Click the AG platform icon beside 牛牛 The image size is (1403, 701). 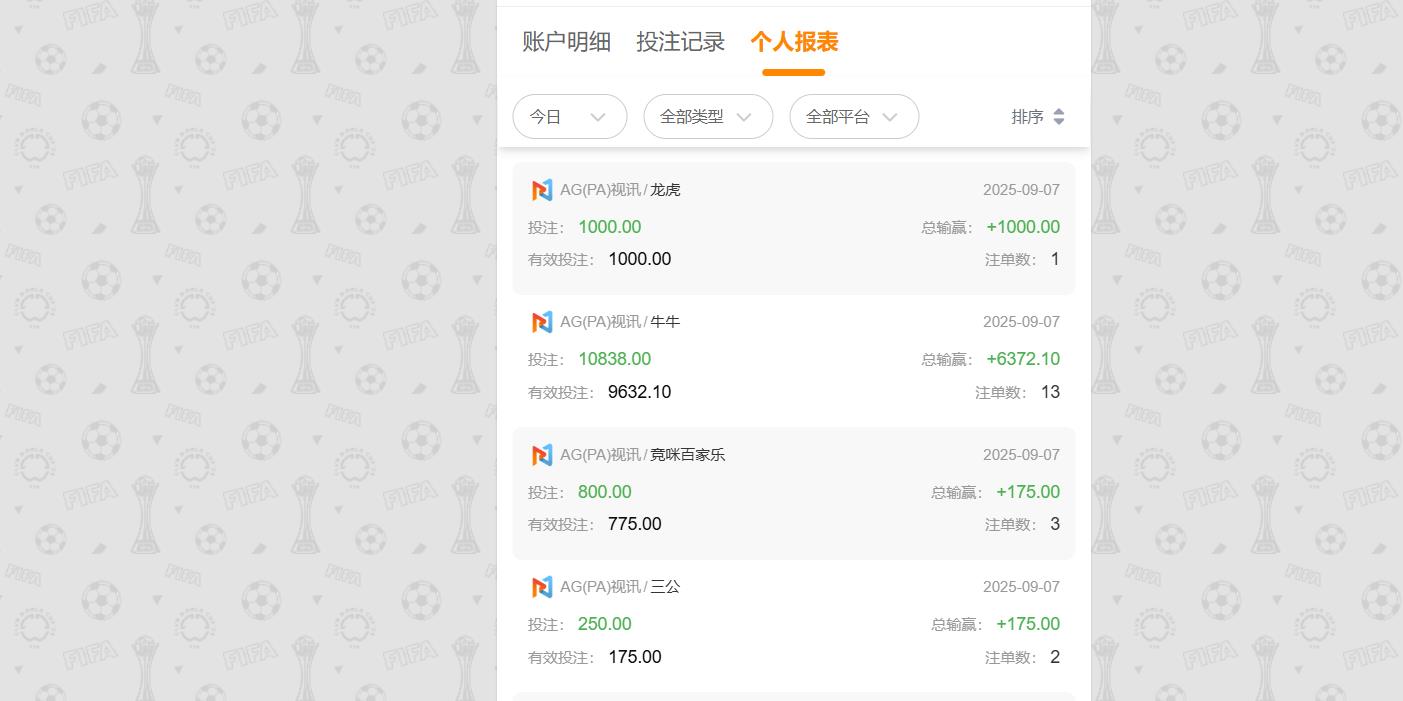pos(543,322)
